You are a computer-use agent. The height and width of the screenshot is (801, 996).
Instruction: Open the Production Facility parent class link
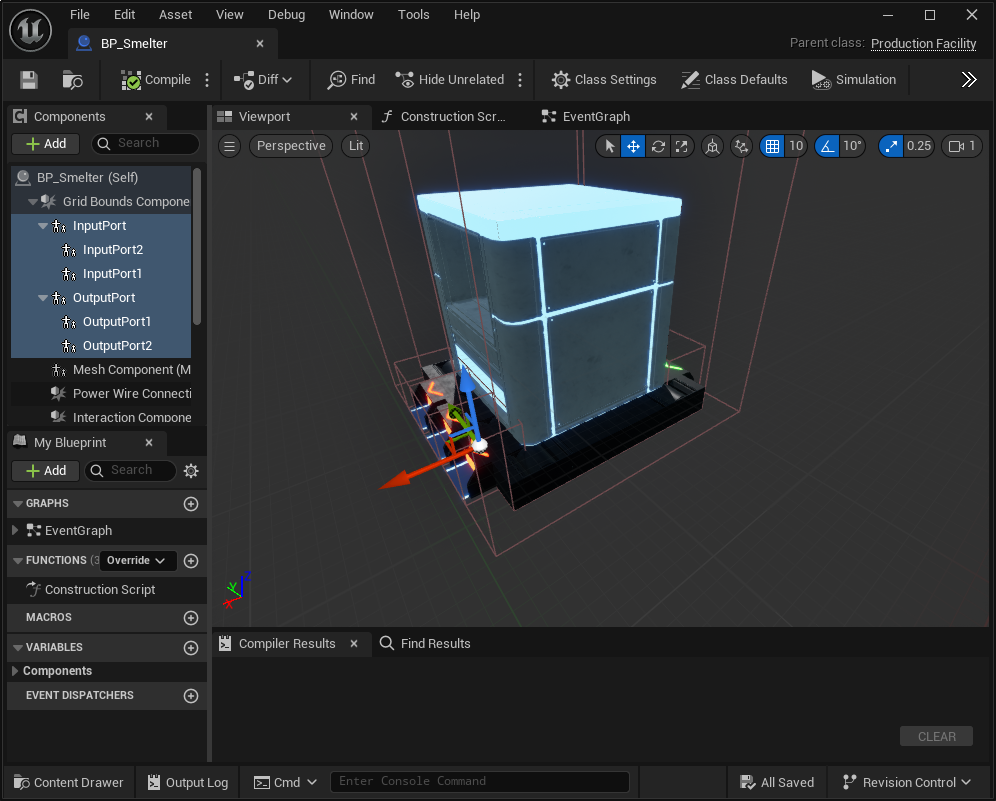pyautogui.click(x=923, y=44)
